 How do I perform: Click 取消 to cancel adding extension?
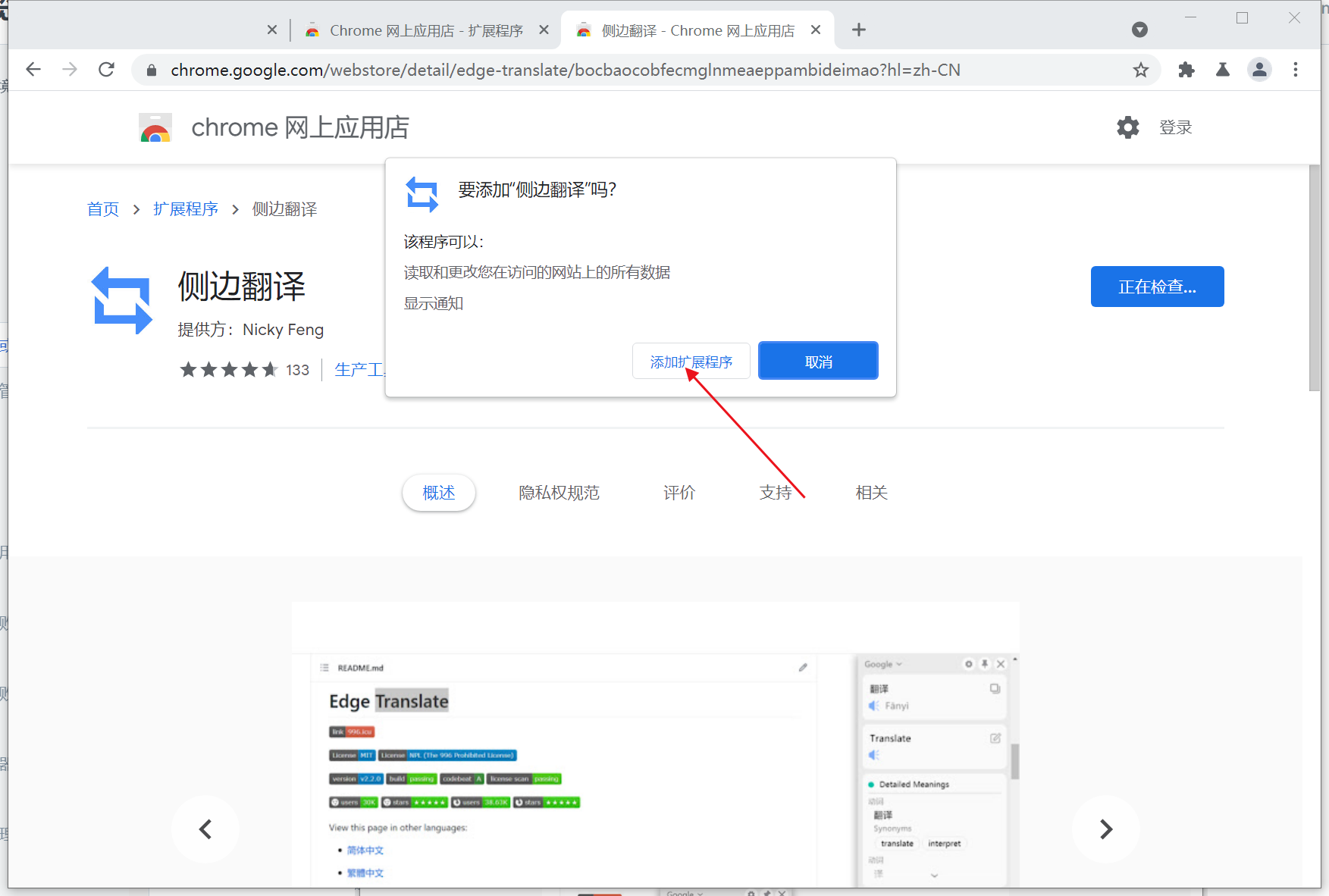tap(819, 362)
